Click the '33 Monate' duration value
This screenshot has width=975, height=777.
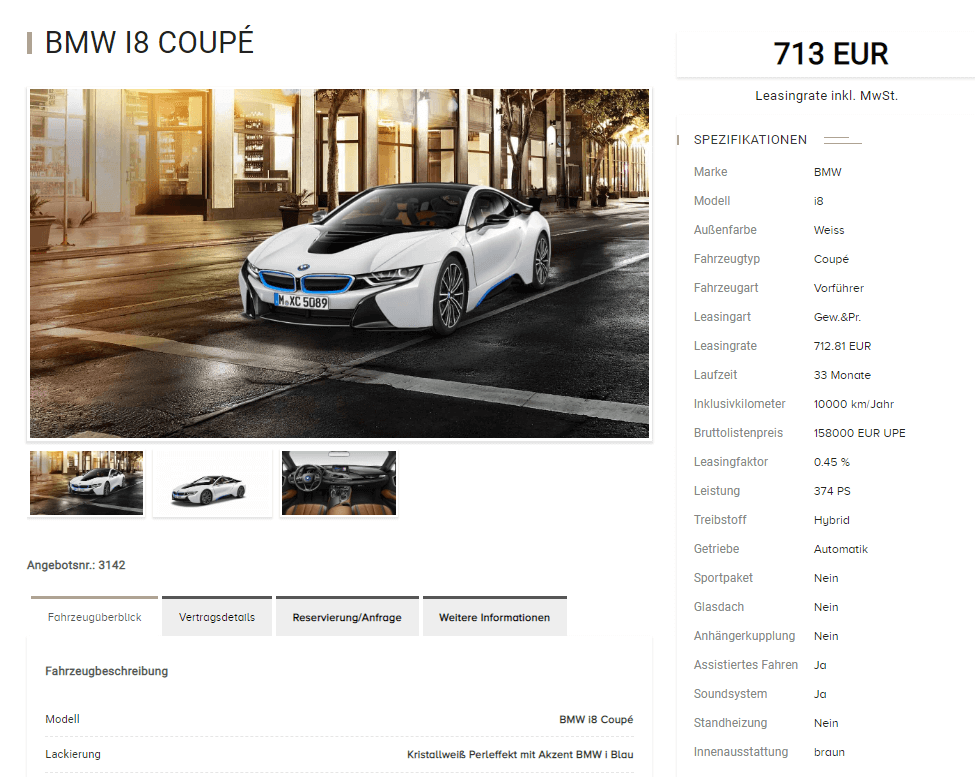[843, 375]
